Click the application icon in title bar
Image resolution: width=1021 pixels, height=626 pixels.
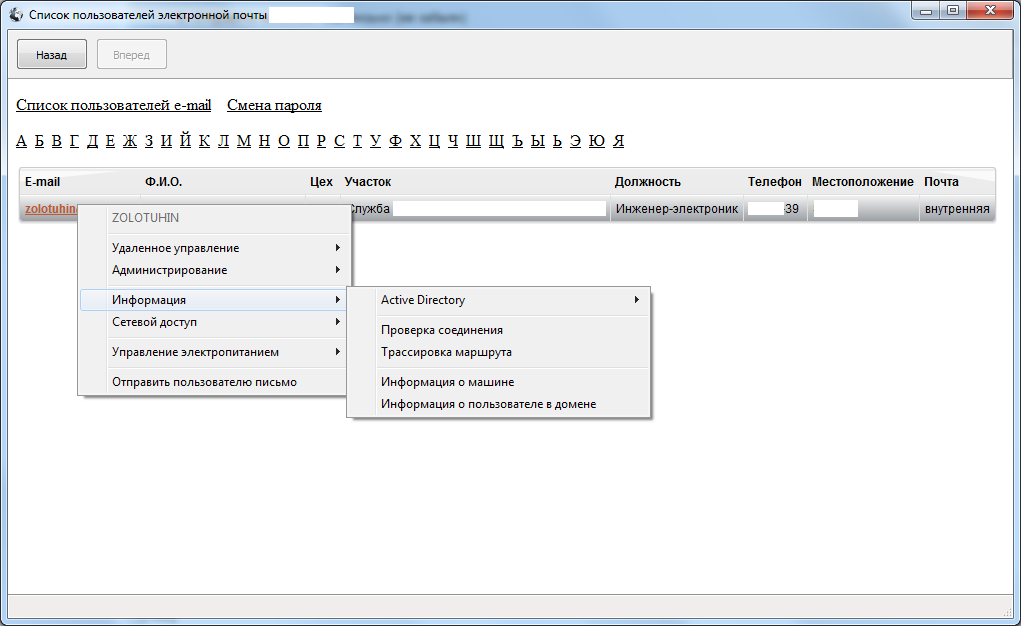click(15, 16)
